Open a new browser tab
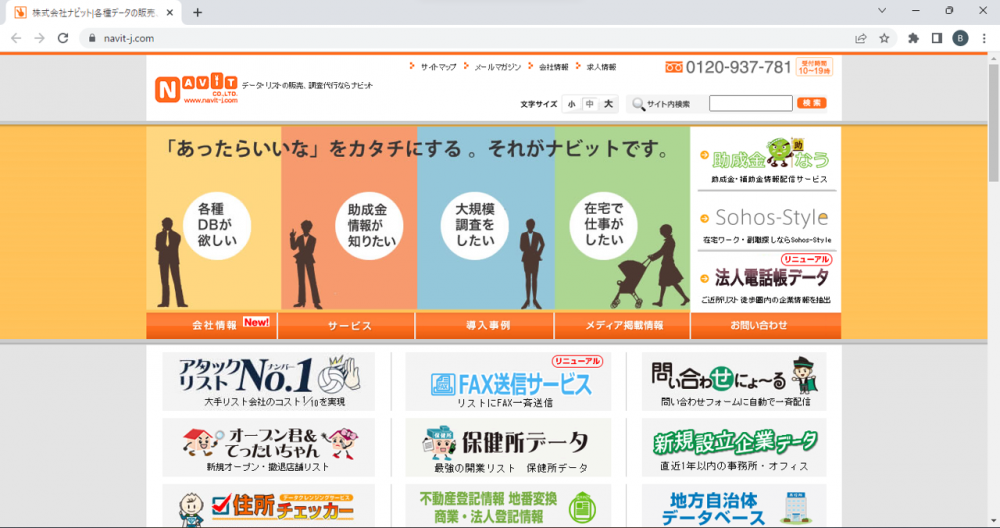Image resolution: width=1000 pixels, height=528 pixels. pos(198,12)
